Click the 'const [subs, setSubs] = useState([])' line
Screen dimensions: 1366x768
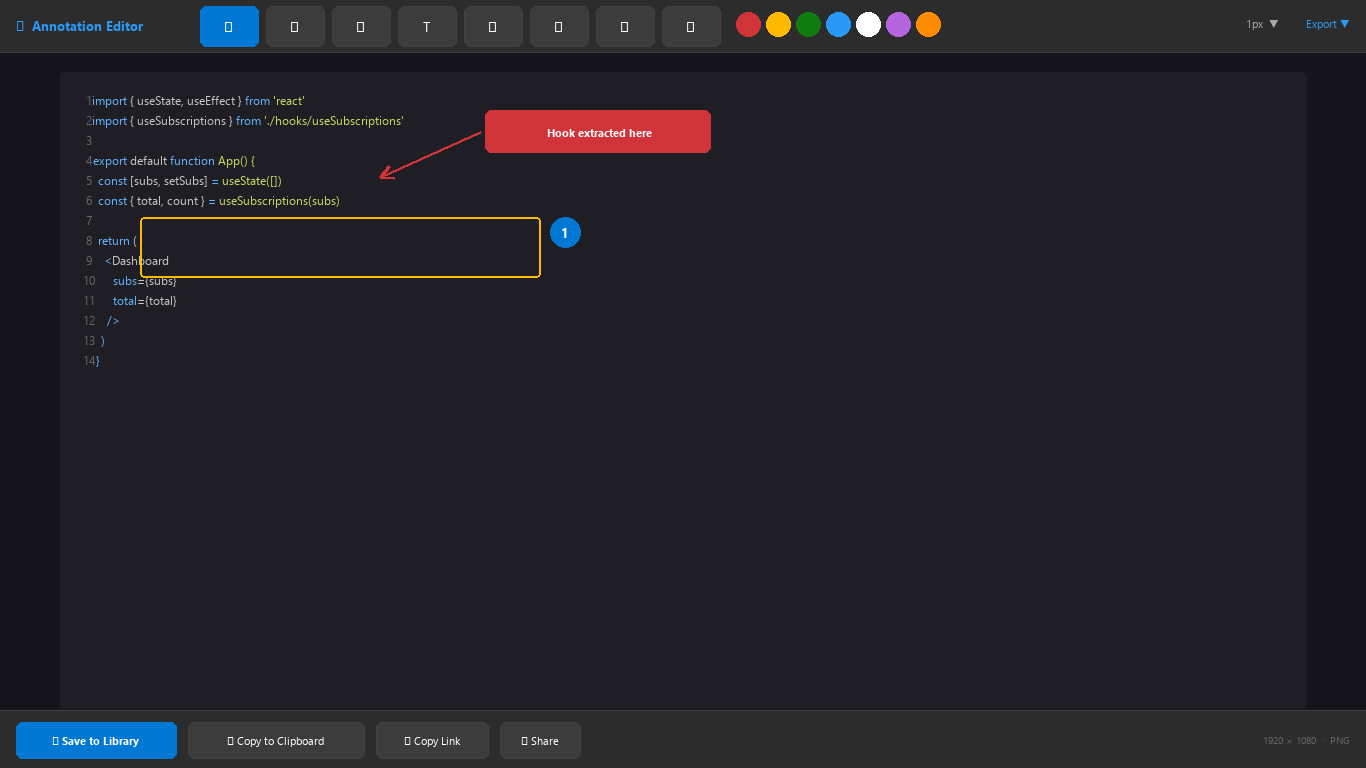pos(190,181)
